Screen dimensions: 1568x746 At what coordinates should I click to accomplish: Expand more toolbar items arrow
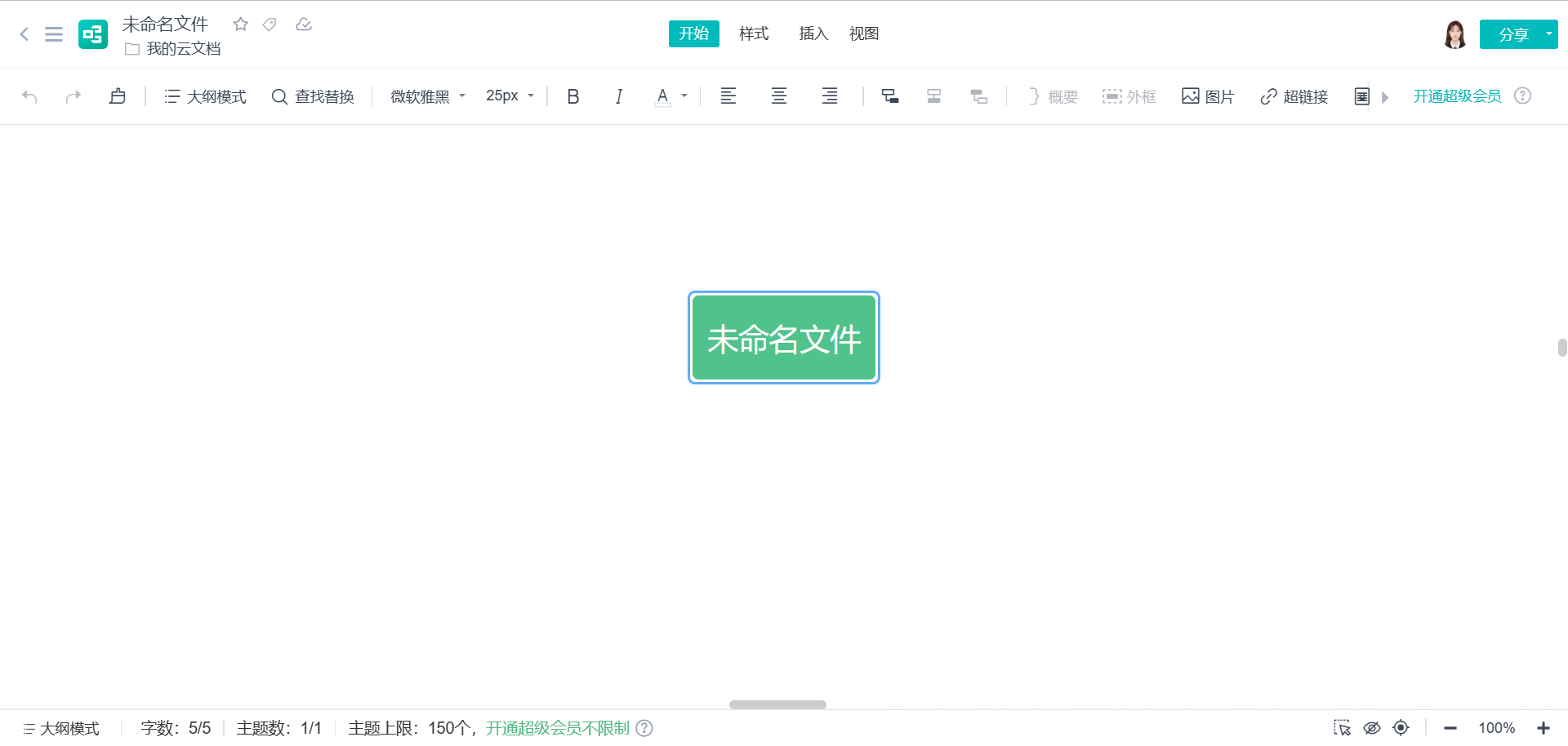1385,97
